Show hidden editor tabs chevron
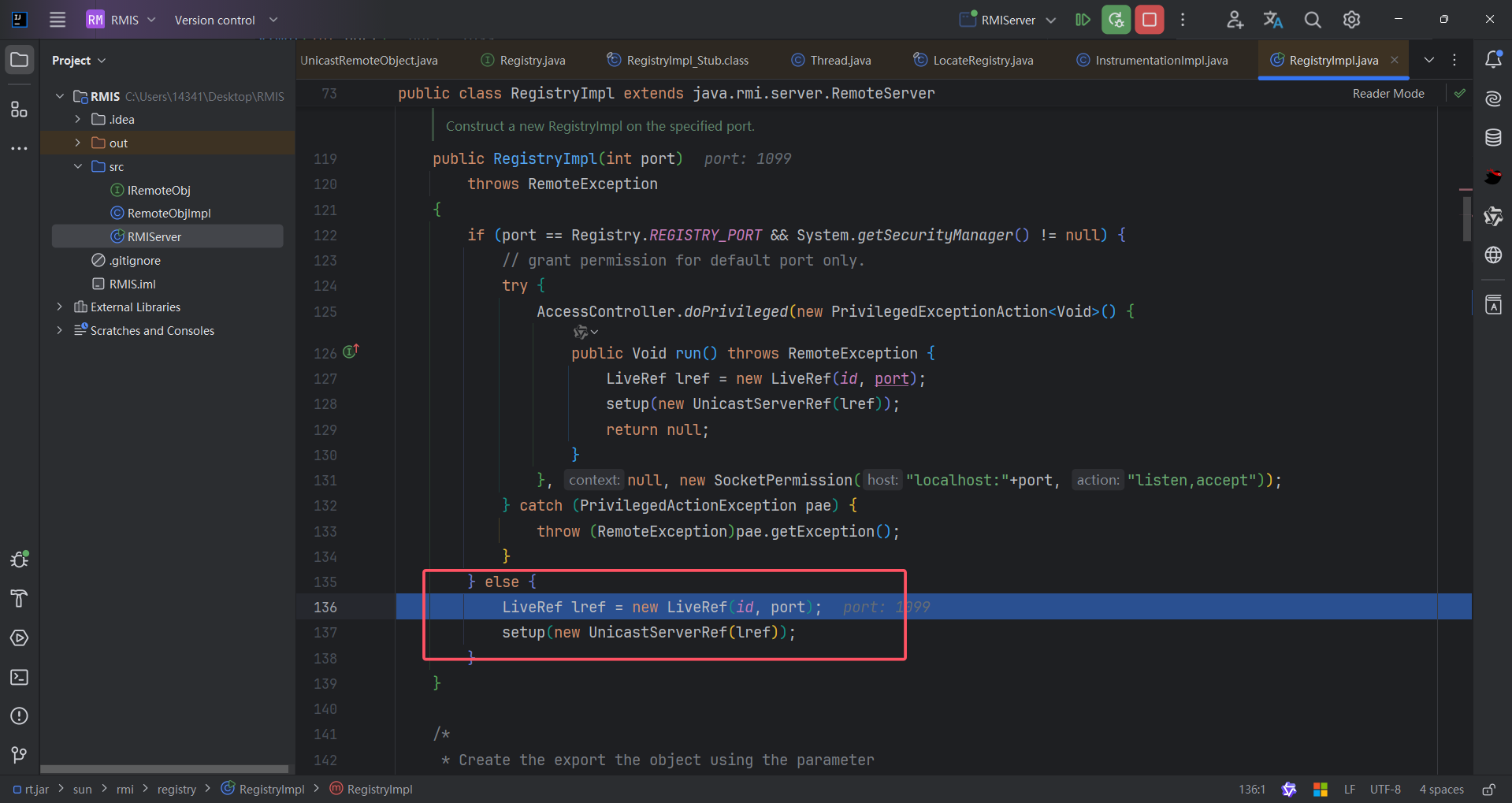The image size is (1512, 803). coord(1428,60)
